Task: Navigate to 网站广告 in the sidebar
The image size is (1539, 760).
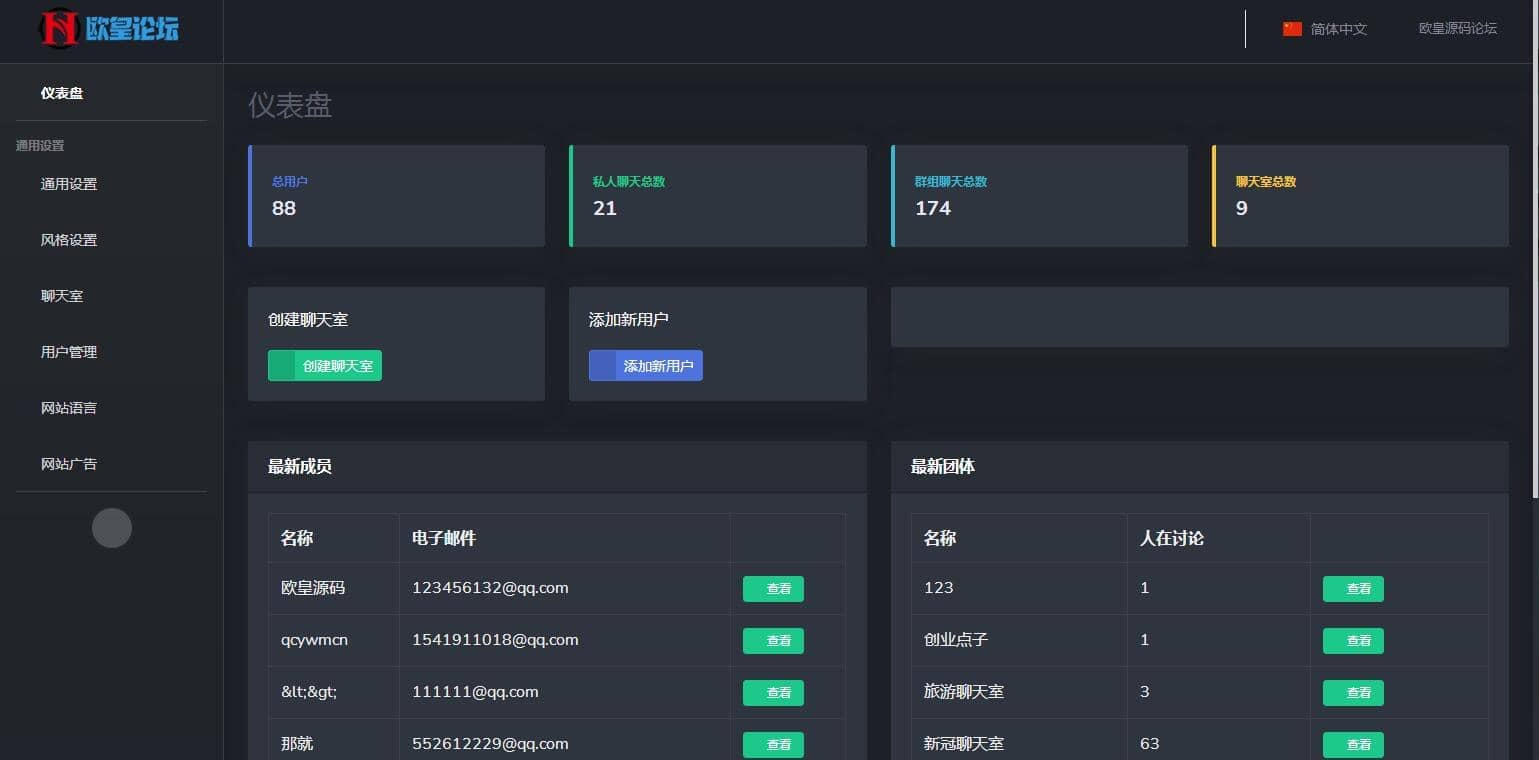Action: tap(69, 464)
